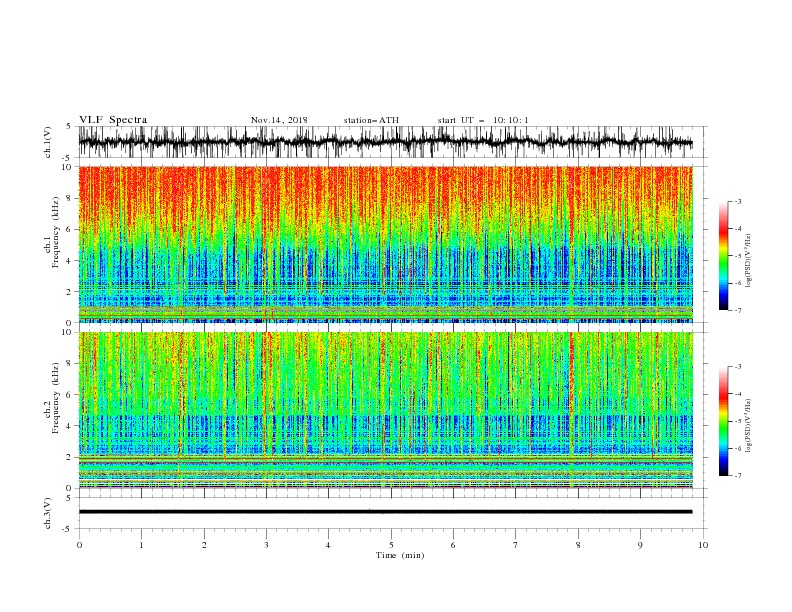Select the date label "Nov.14, 2018"

[279, 120]
